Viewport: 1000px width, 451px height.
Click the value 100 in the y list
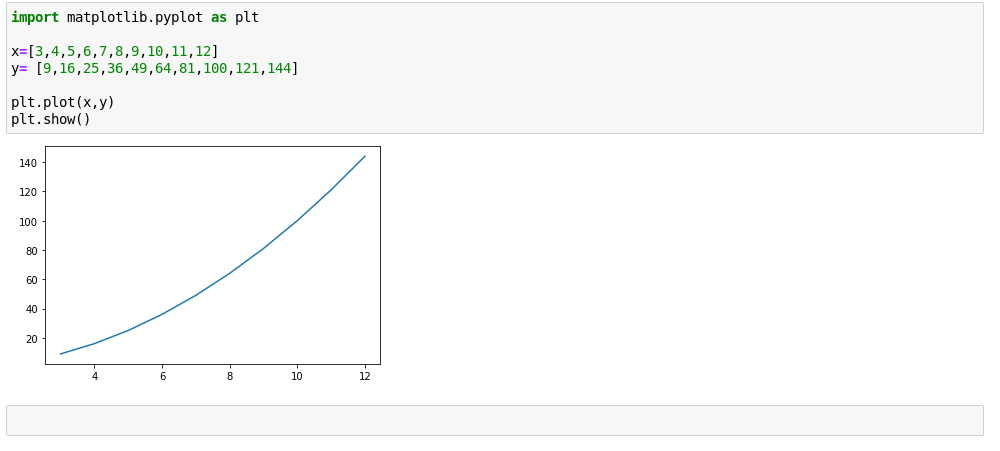[215, 68]
